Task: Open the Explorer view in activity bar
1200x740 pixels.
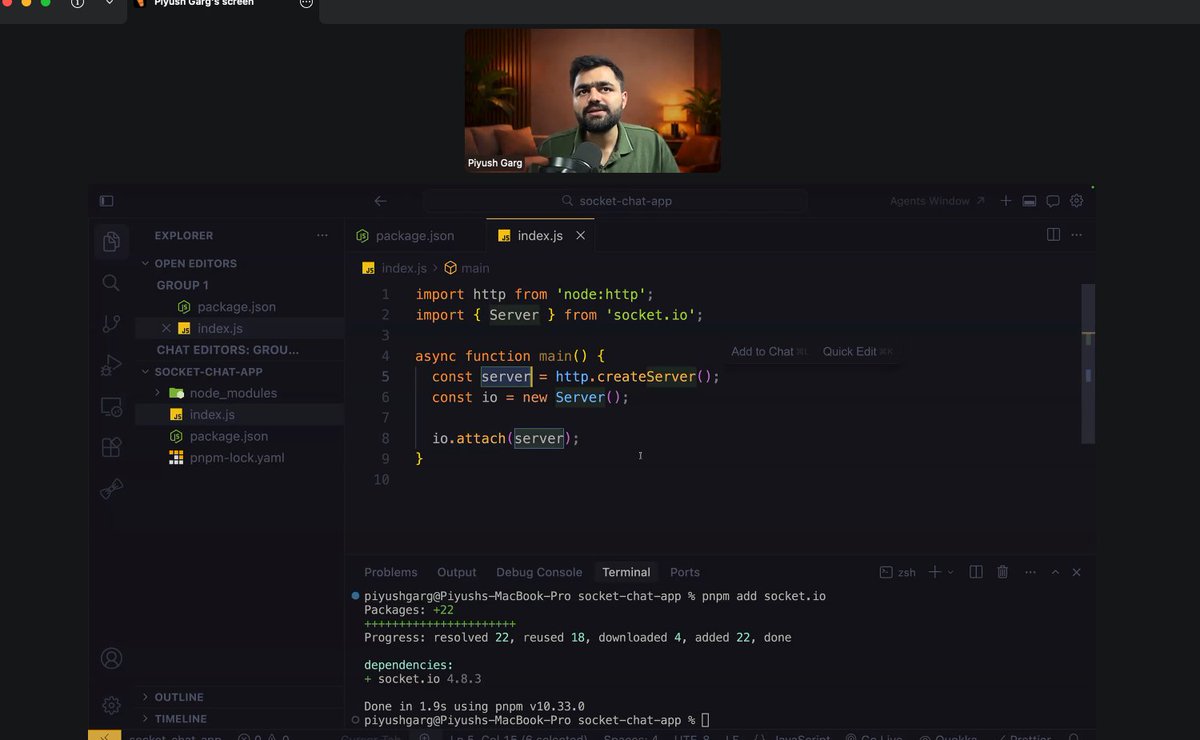Action: click(111, 241)
